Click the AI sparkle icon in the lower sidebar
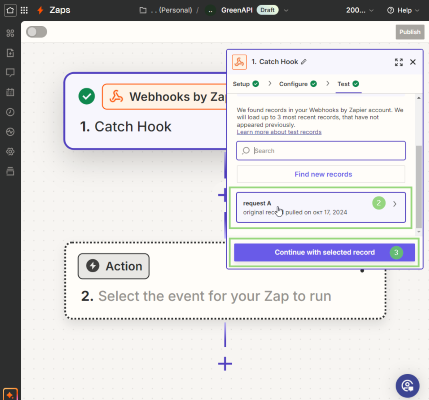Screen dimensions: 429x400 click(x=10, y=395)
